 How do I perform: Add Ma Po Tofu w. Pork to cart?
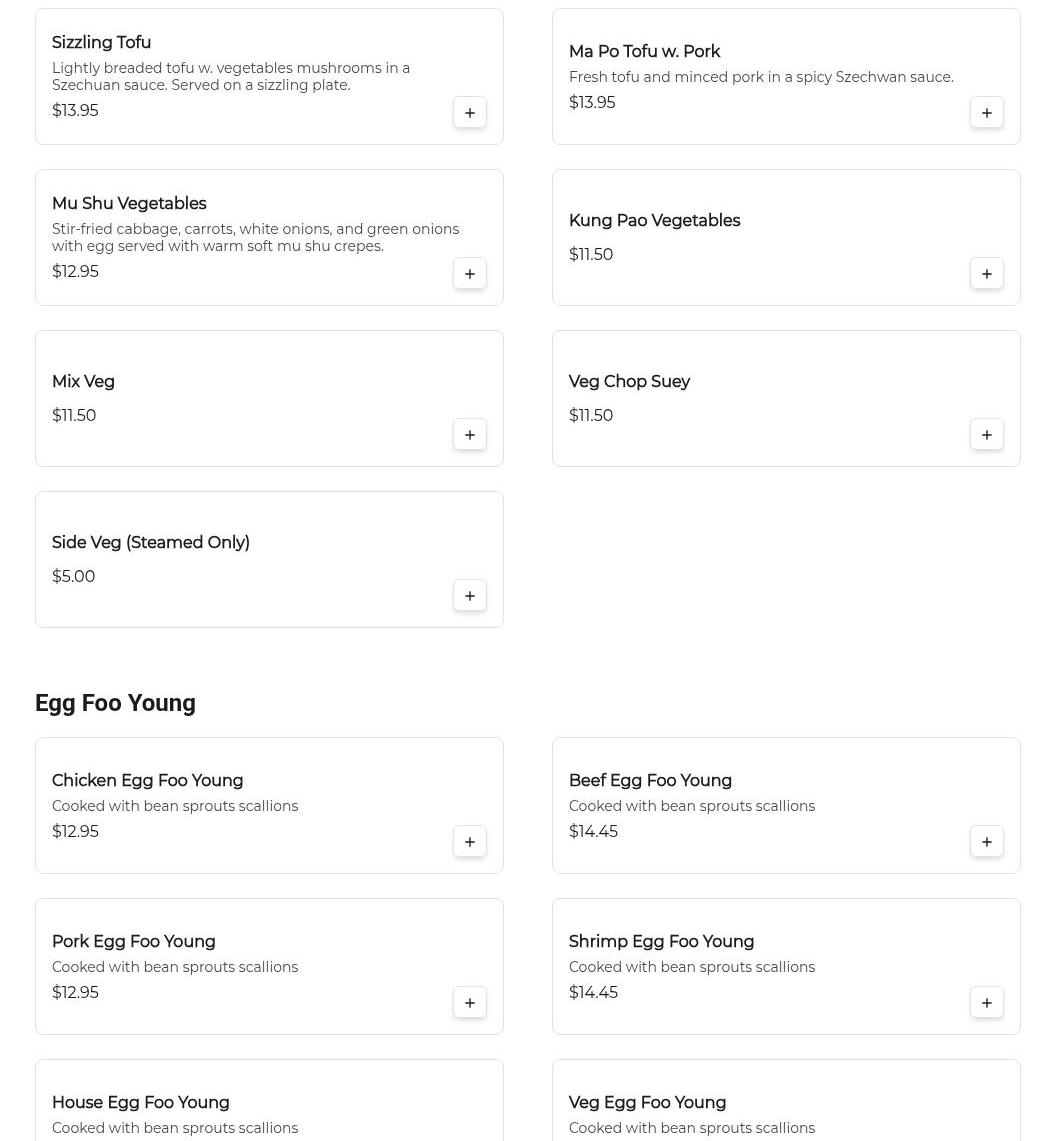click(987, 113)
